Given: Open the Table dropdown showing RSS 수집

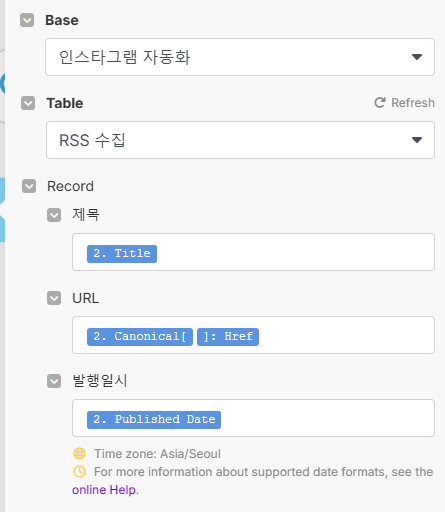Looking at the screenshot, I should click(240, 140).
